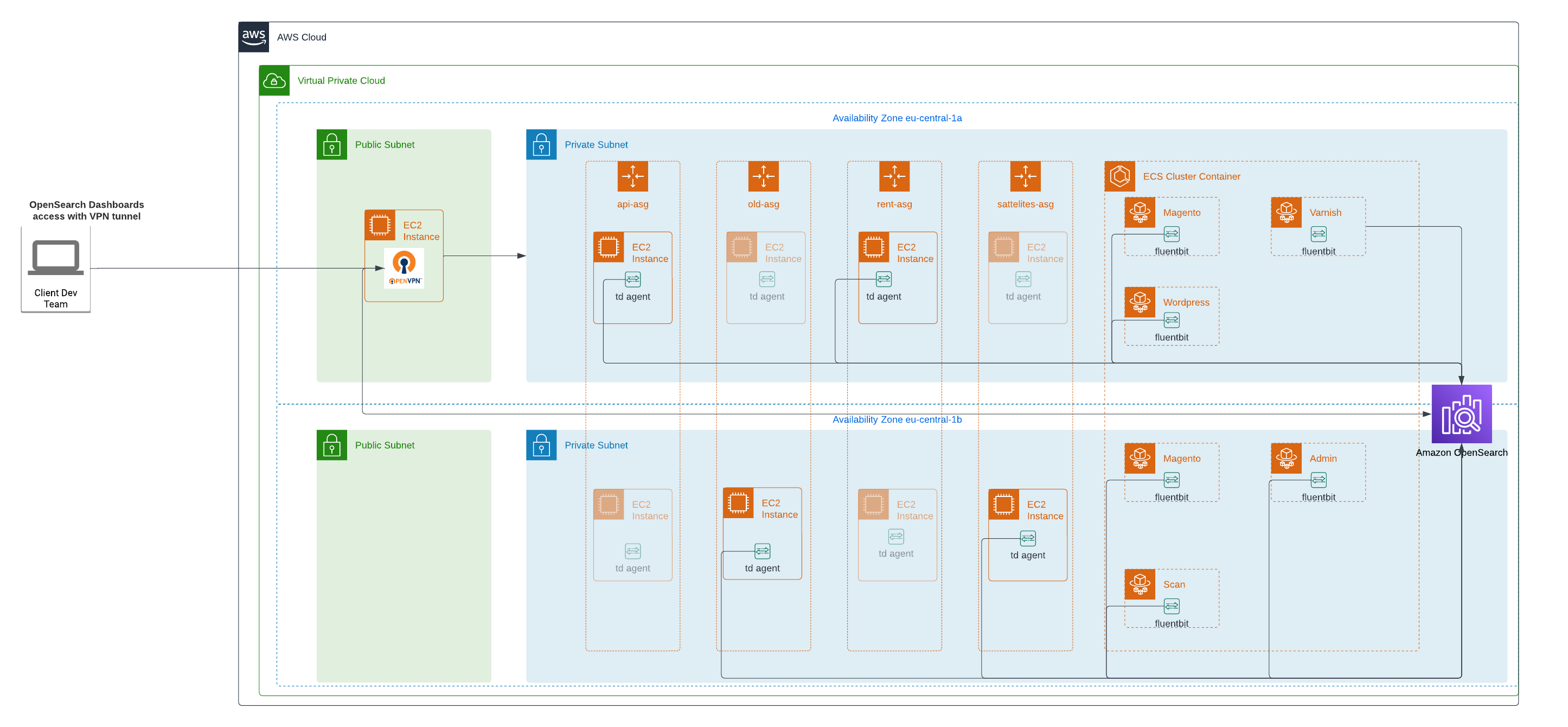Click the fluentbit icon under Wordpress
Screen dimensions: 1568x727
pyautogui.click(x=1172, y=320)
